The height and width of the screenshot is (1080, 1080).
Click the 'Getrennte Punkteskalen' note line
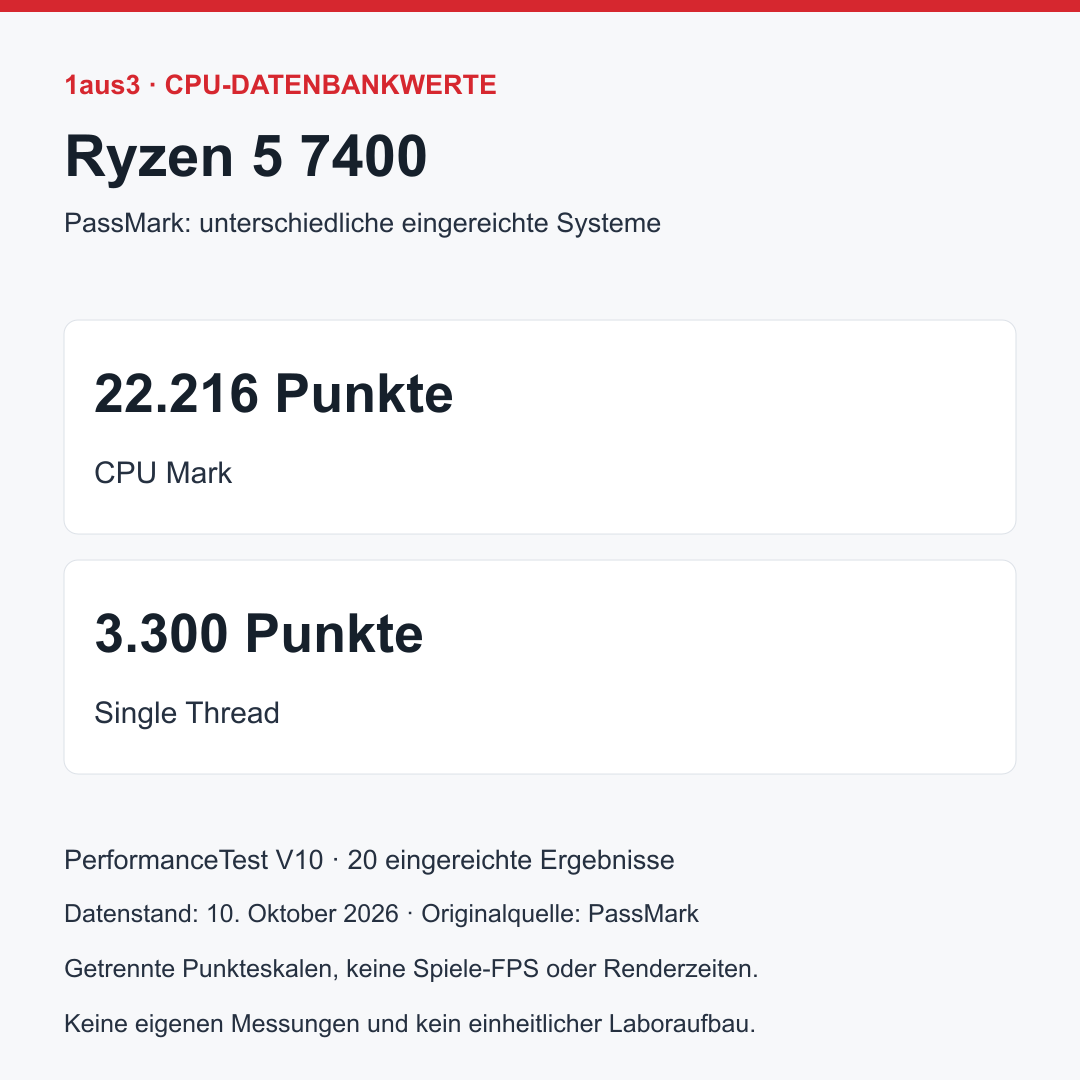pos(411,968)
